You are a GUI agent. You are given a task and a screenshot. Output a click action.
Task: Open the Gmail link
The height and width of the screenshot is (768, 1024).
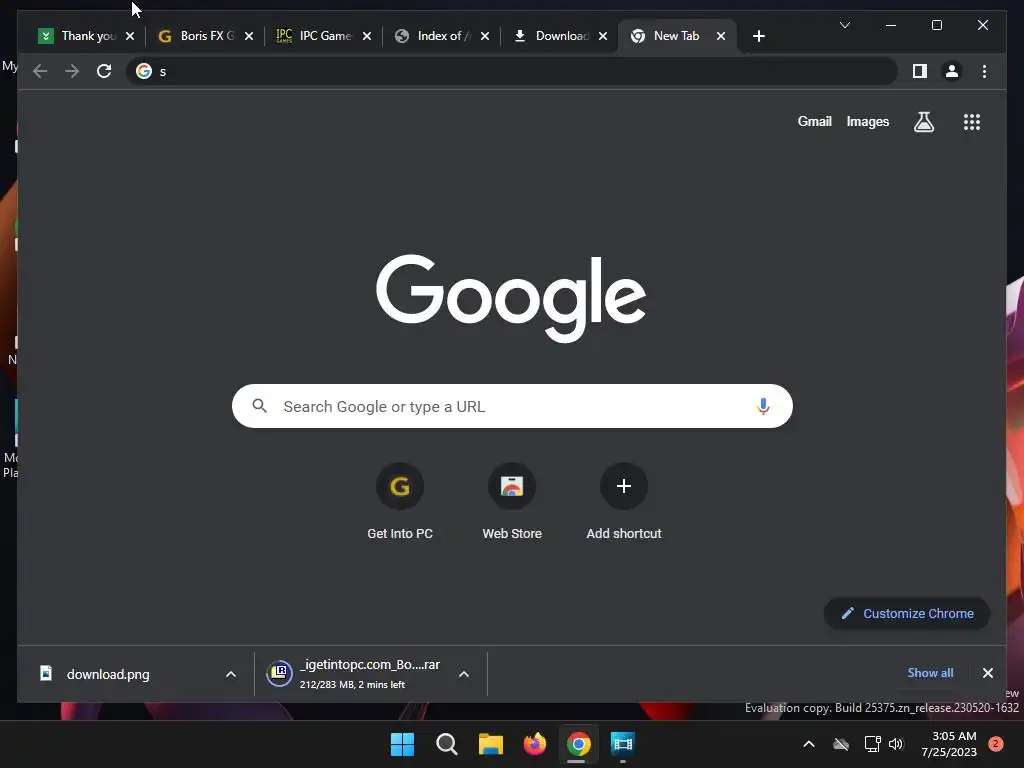814,121
